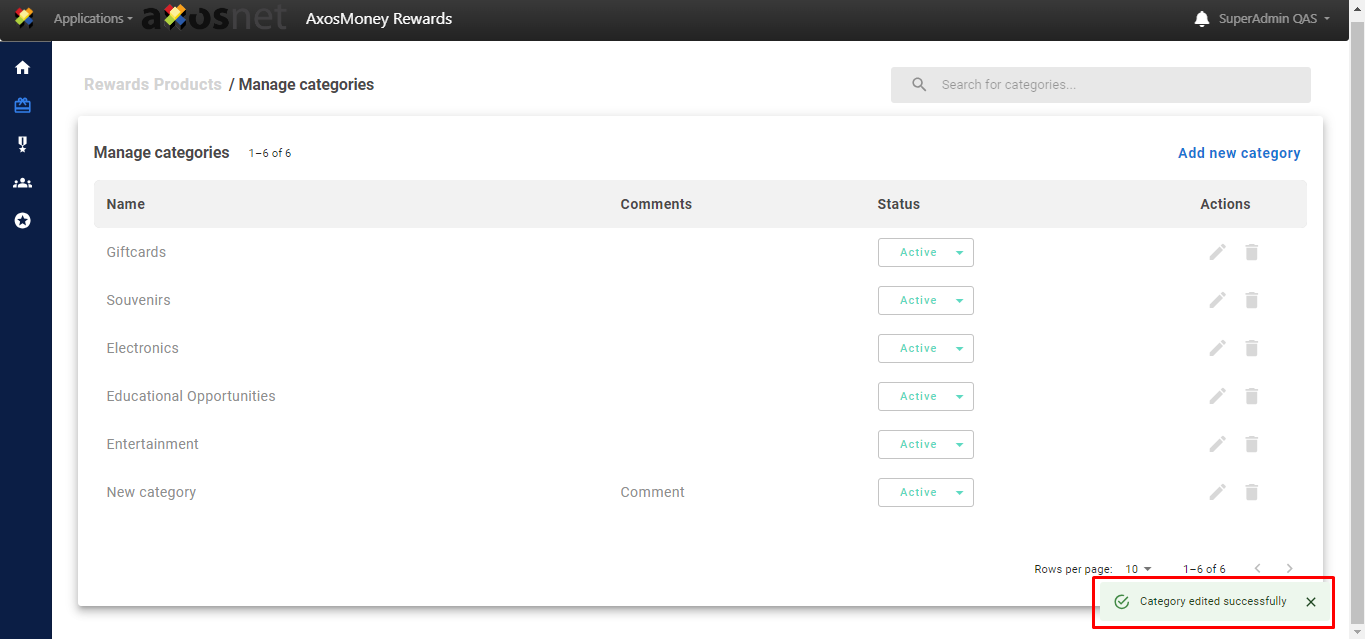This screenshot has height=639, width=1365.
Task: Open the rewards products gift icon
Action: (22, 106)
